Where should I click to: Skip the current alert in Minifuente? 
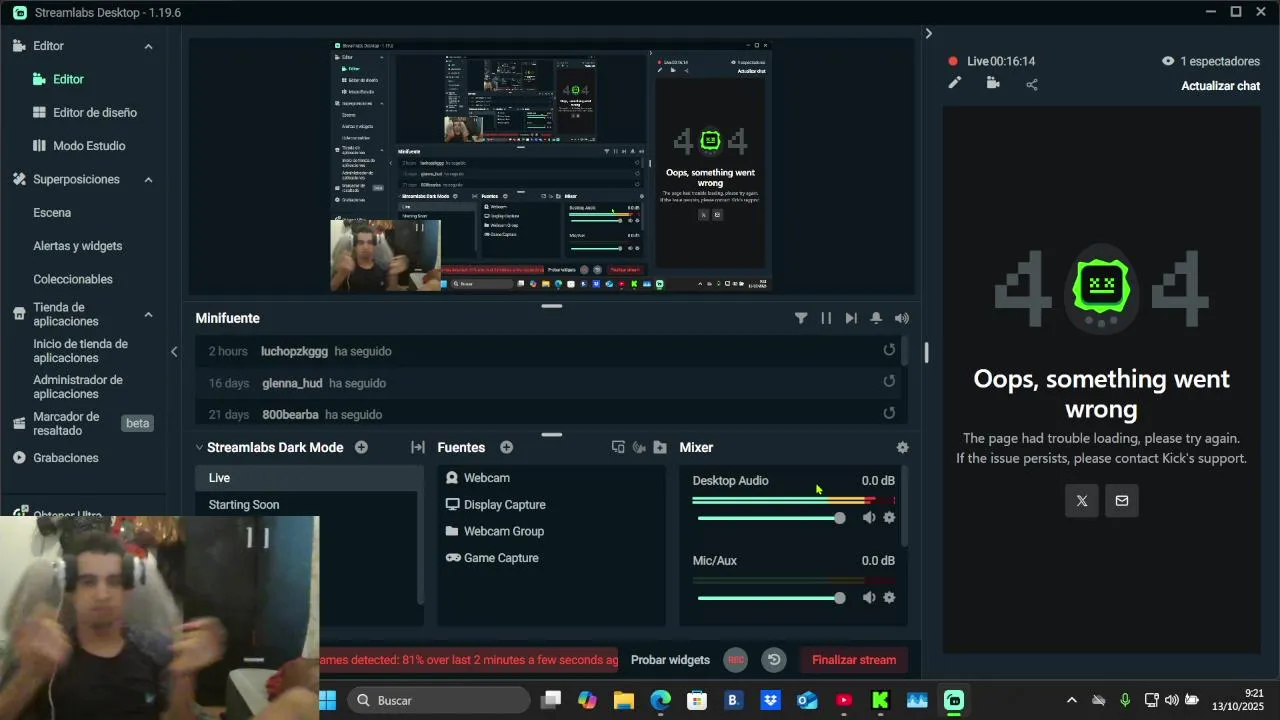851,318
